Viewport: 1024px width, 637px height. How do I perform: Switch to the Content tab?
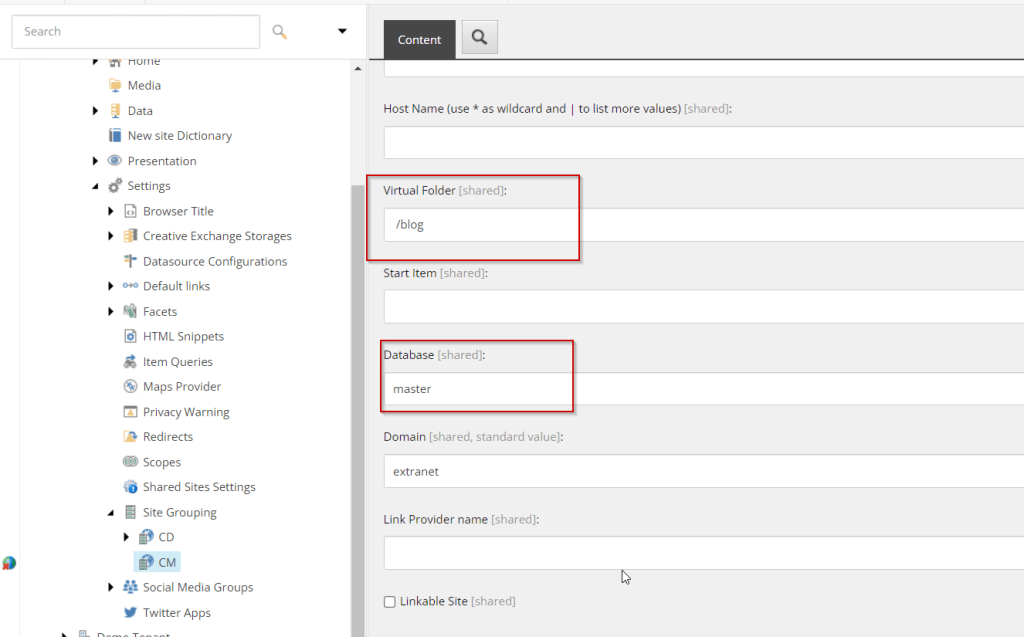[419, 39]
